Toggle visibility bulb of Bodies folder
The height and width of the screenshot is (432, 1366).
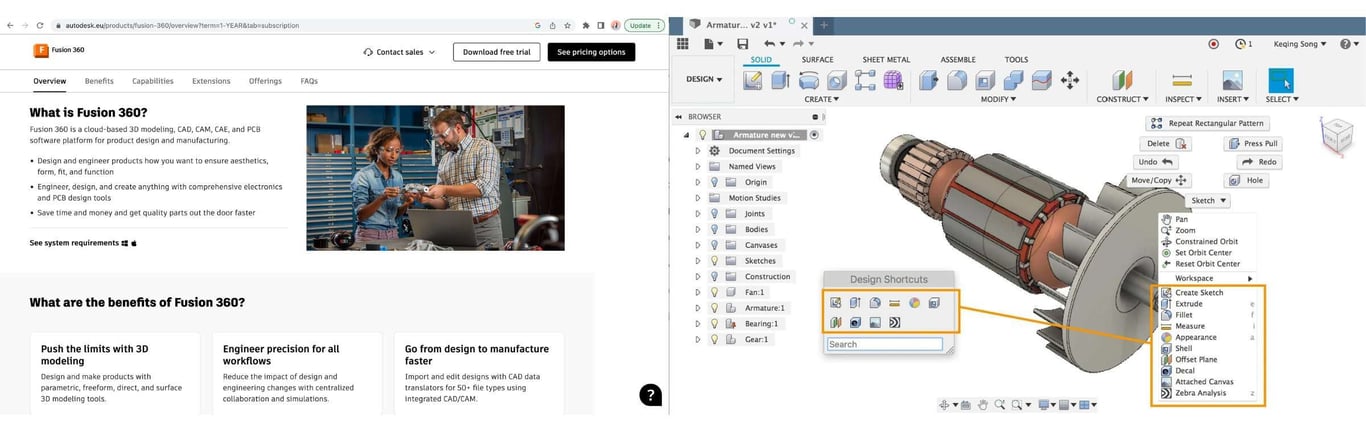714,229
